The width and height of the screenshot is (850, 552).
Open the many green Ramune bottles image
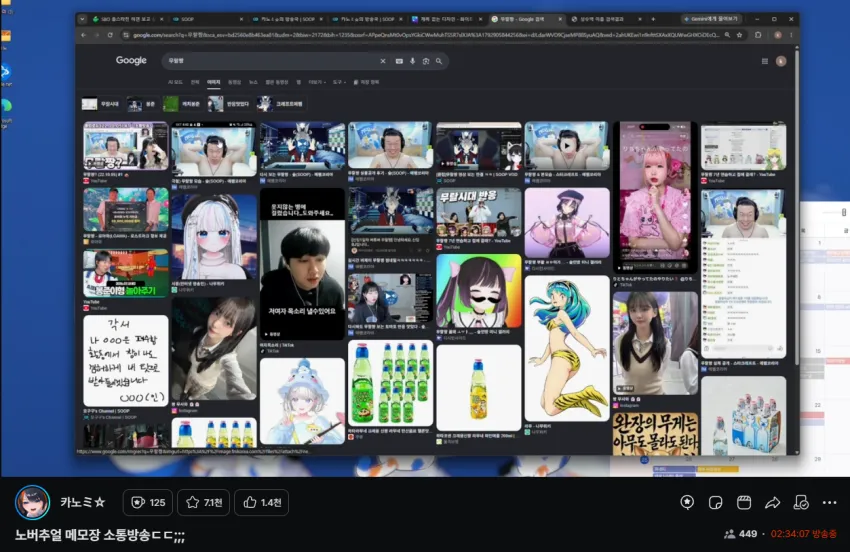[x=390, y=383]
